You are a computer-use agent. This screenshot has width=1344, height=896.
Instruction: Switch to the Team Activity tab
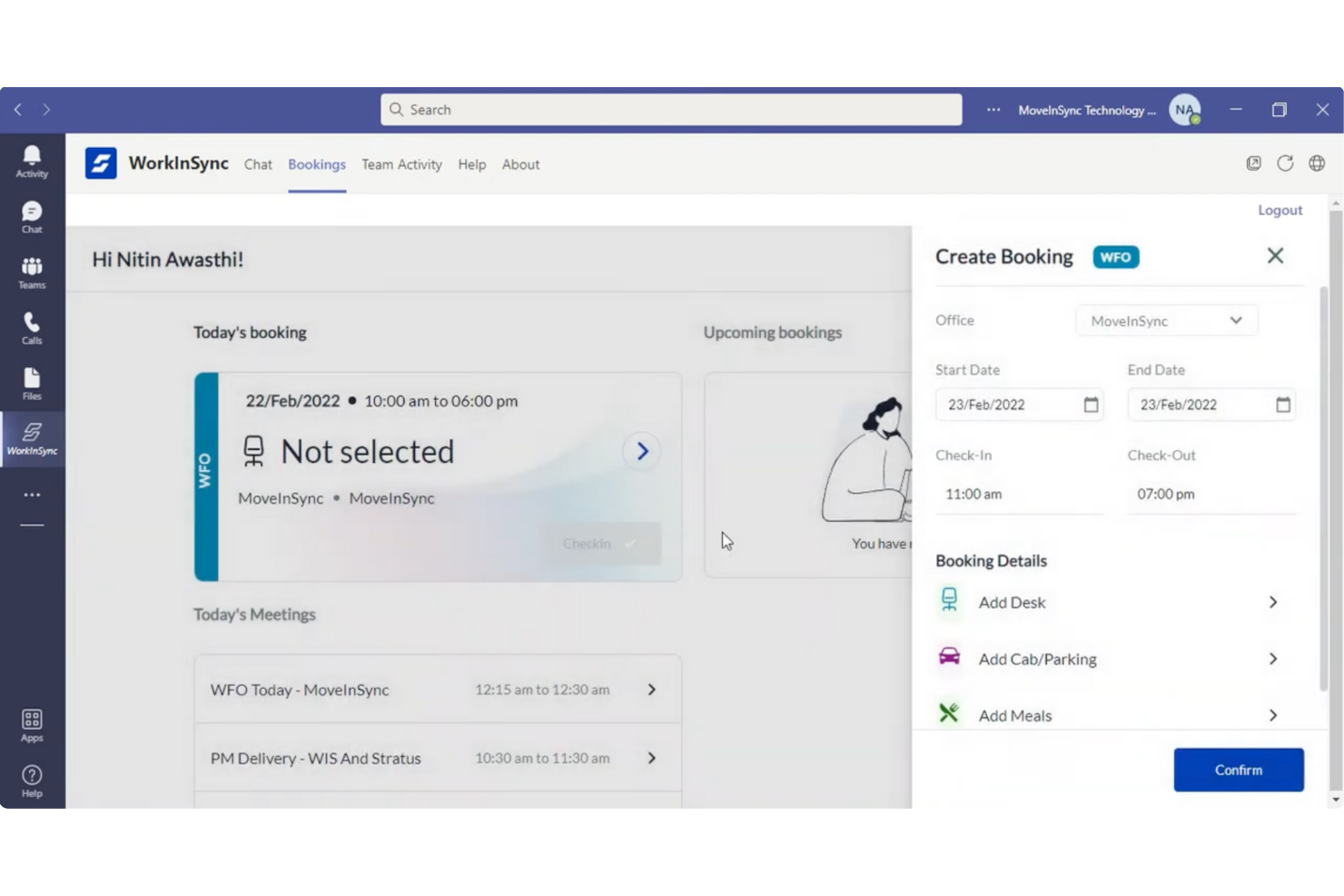(401, 164)
